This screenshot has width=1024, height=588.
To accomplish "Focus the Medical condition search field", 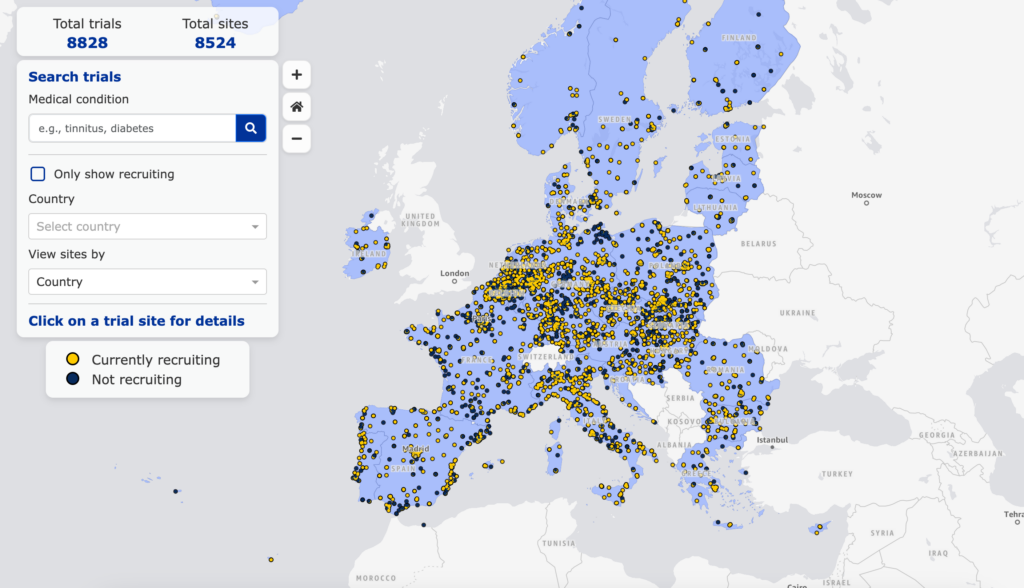I will [132, 128].
